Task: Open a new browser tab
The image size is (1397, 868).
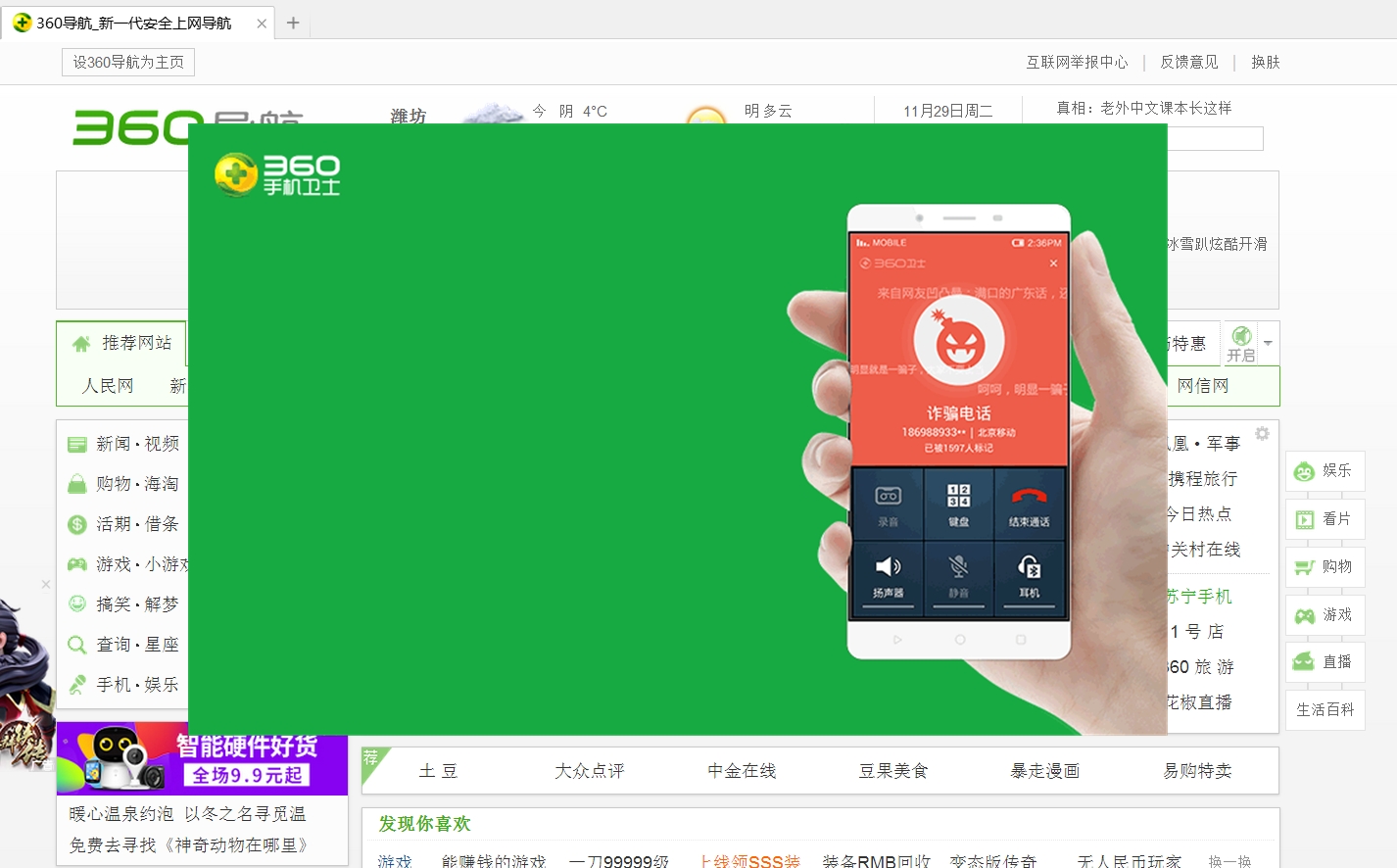Action: pyautogui.click(x=293, y=23)
